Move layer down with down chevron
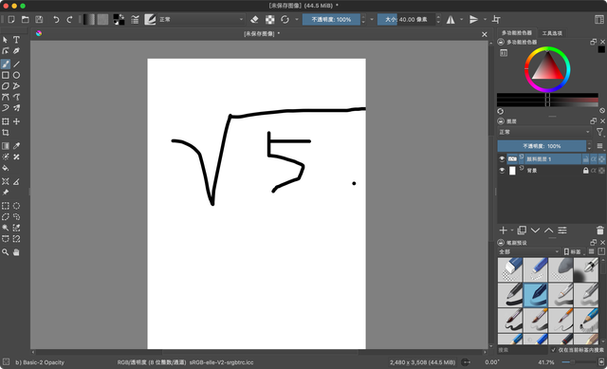Viewport: 607px width, 369px height. click(535, 230)
